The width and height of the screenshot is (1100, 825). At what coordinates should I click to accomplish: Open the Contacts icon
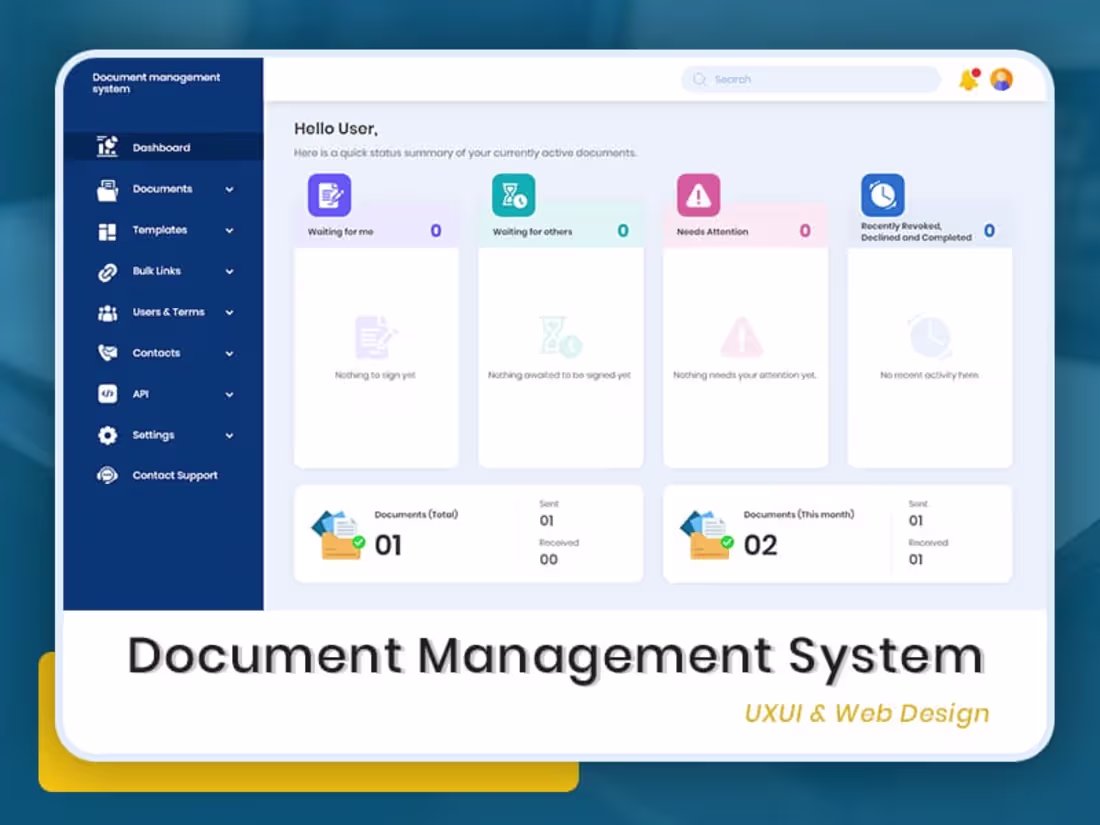coord(106,353)
